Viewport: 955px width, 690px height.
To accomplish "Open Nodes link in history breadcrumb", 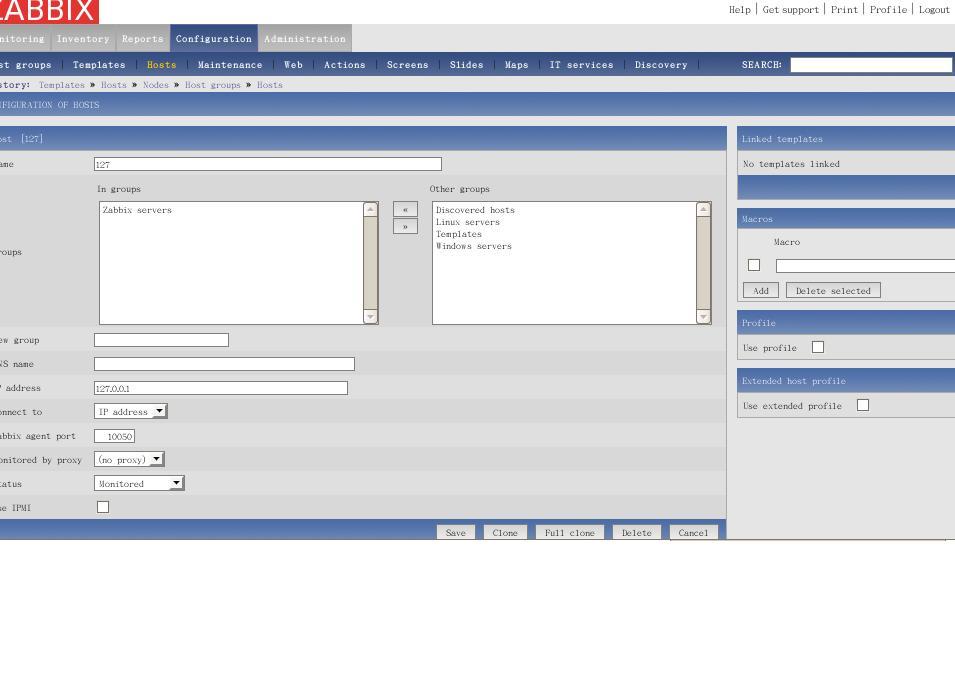I will coord(155,85).
